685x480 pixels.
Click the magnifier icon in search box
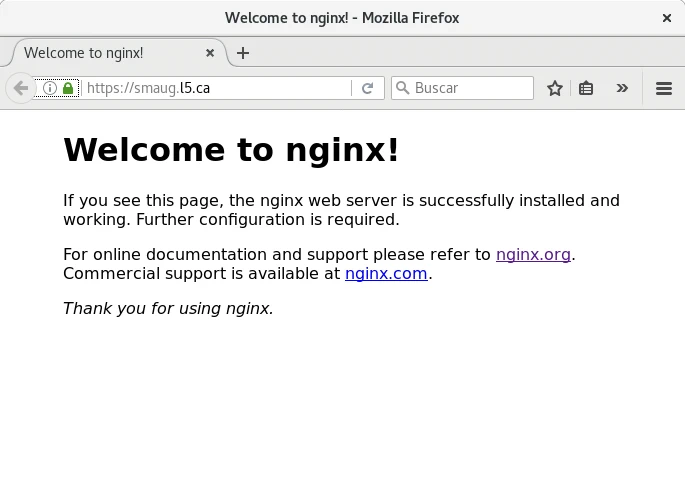point(403,88)
